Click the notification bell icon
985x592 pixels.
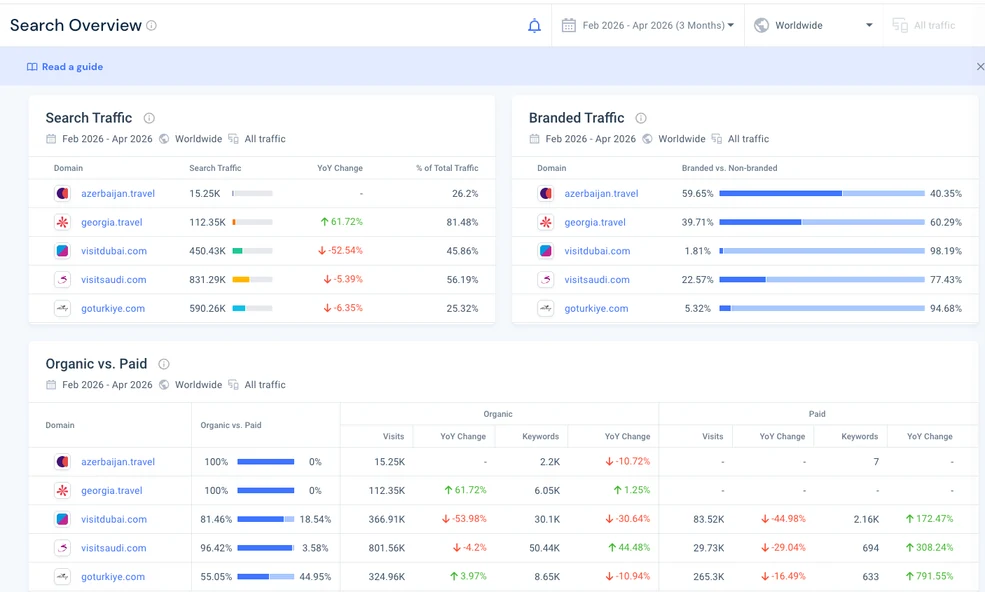[534, 26]
